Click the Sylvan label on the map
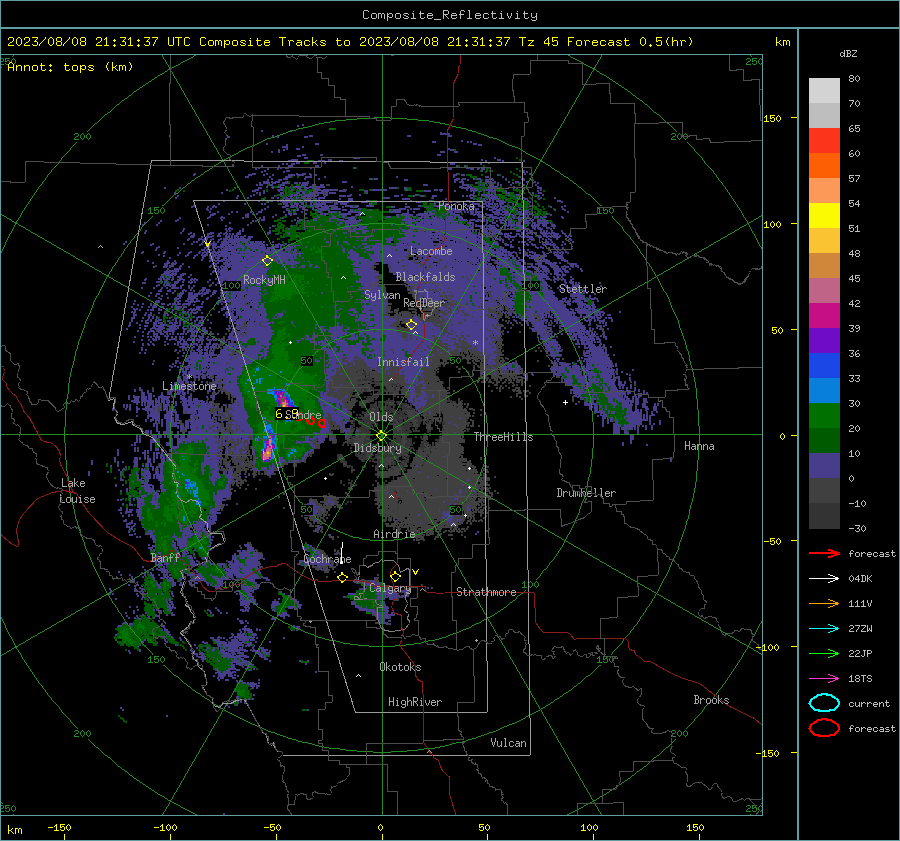The width and height of the screenshot is (900, 841). (x=382, y=295)
